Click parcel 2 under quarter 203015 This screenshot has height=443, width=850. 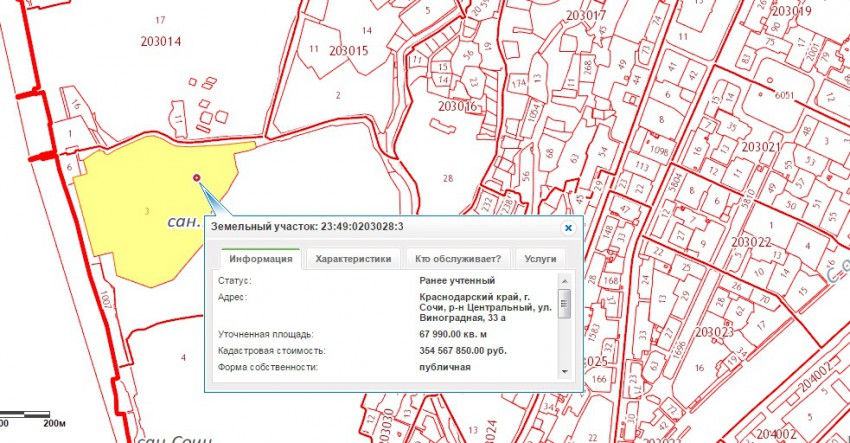click(x=338, y=95)
